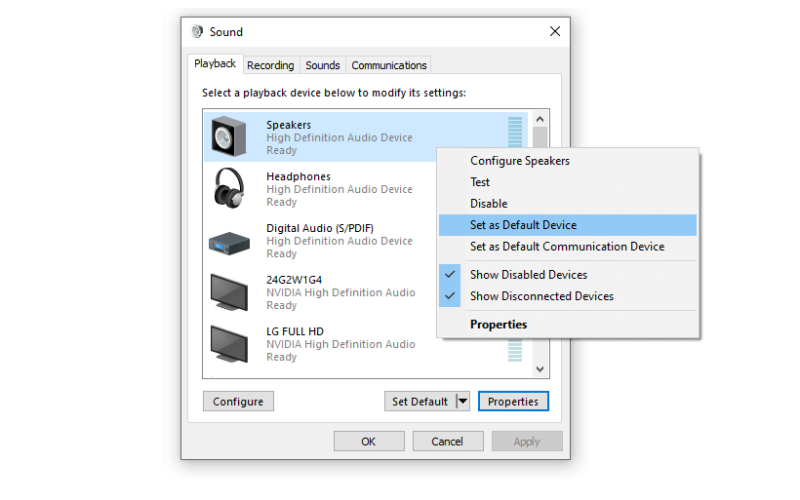The image size is (800, 500).
Task: Switch to the Recording tab
Action: 270,65
